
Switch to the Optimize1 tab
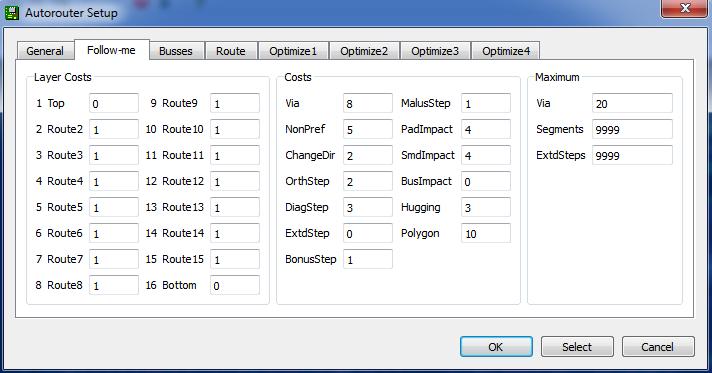click(293, 51)
